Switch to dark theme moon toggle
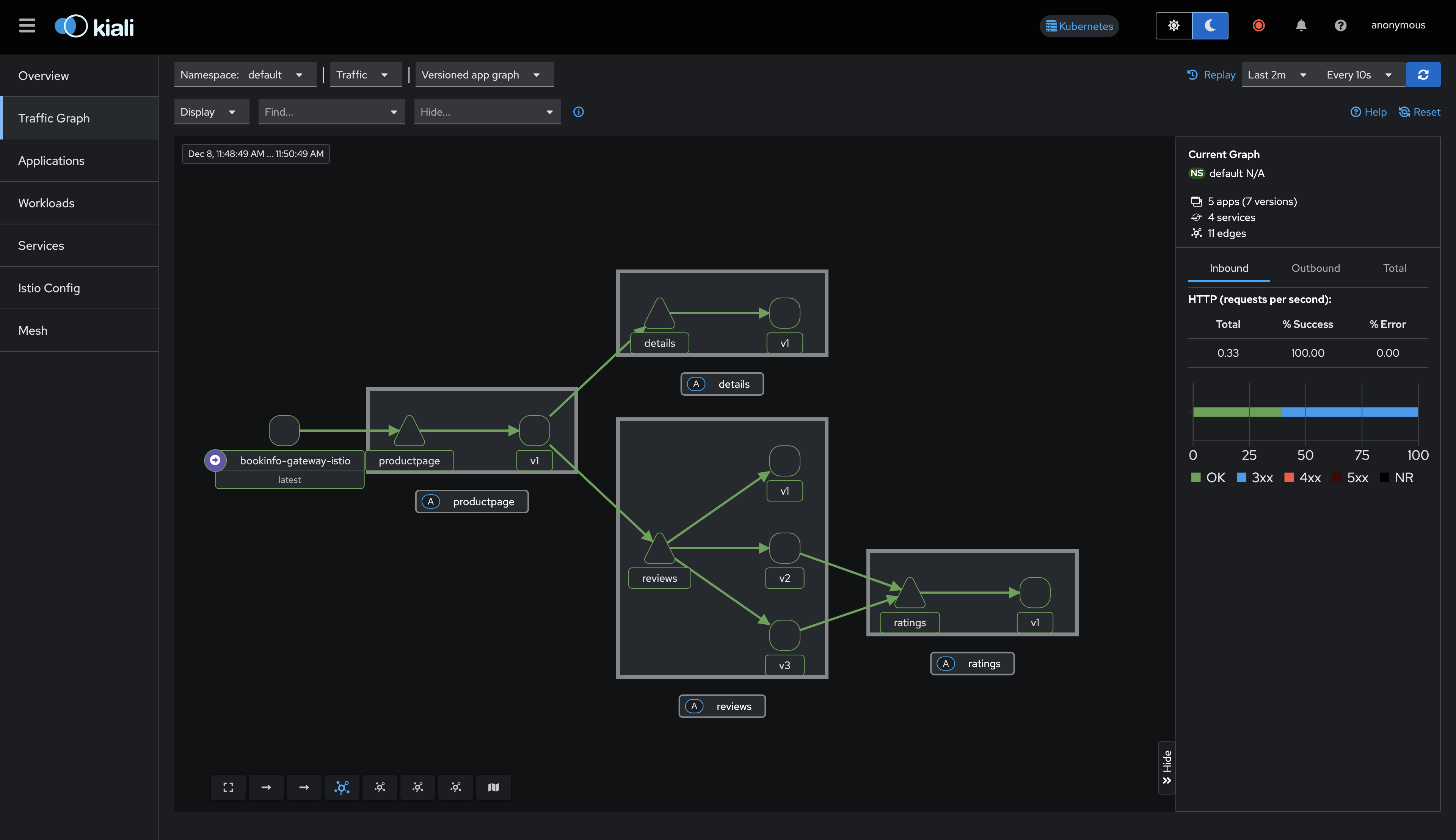 (1210, 25)
